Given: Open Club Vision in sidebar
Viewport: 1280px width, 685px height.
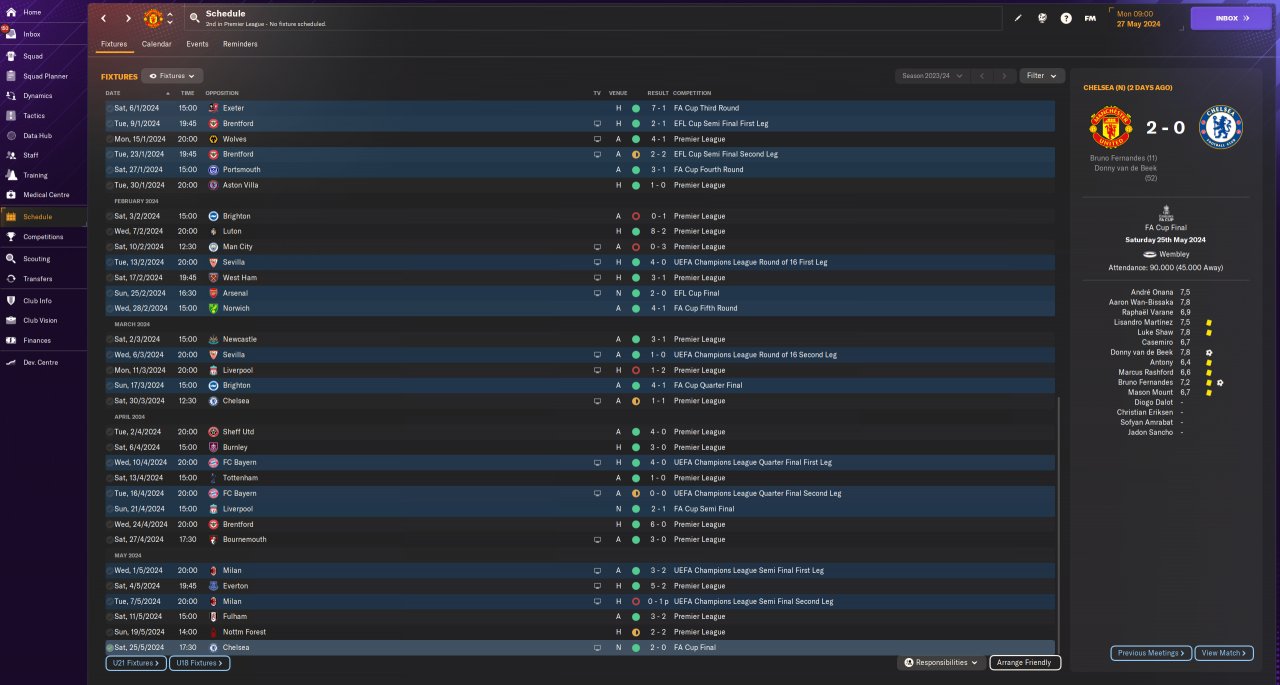Looking at the screenshot, I should tap(40, 320).
